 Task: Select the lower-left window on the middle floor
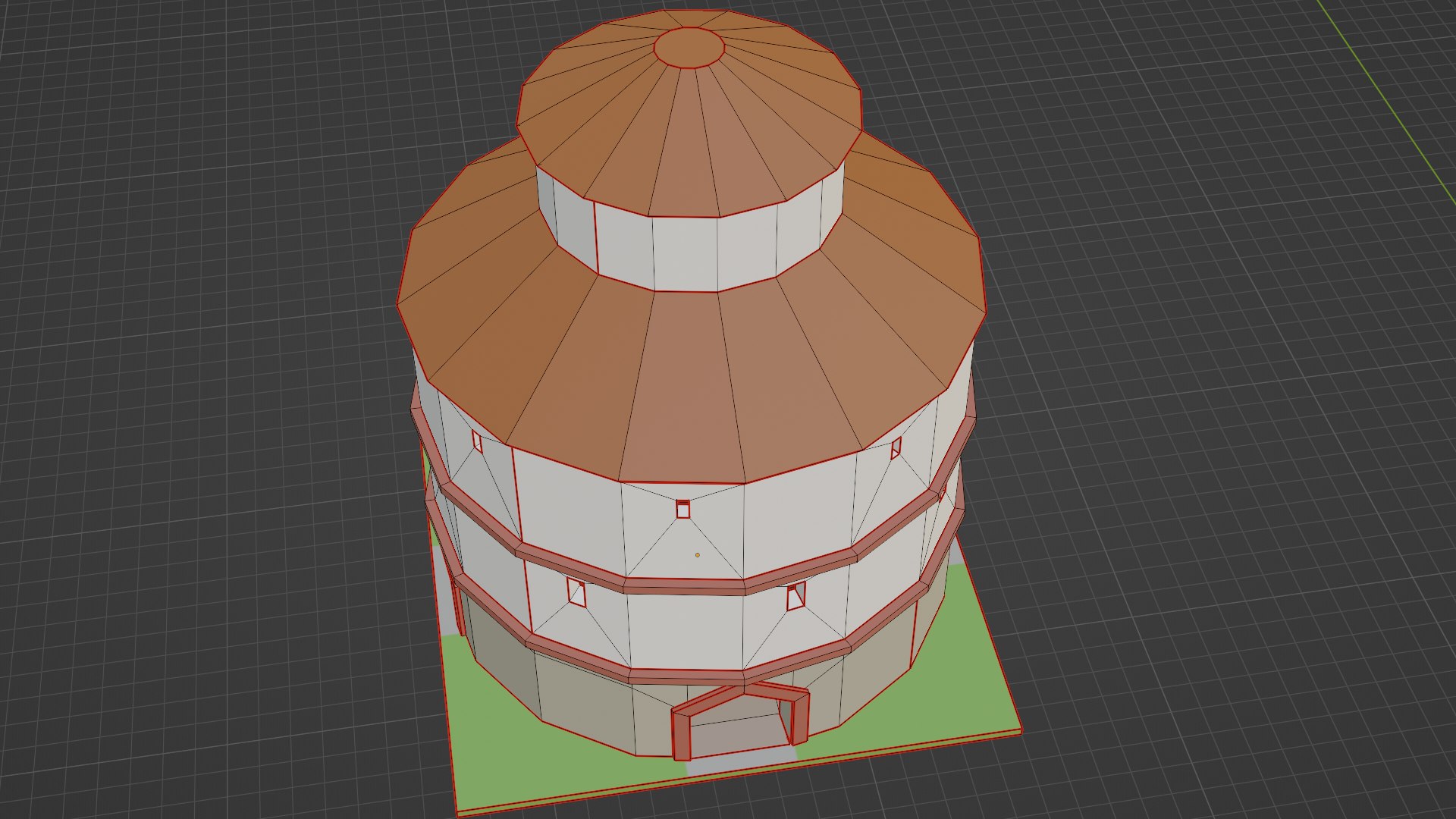tap(577, 592)
